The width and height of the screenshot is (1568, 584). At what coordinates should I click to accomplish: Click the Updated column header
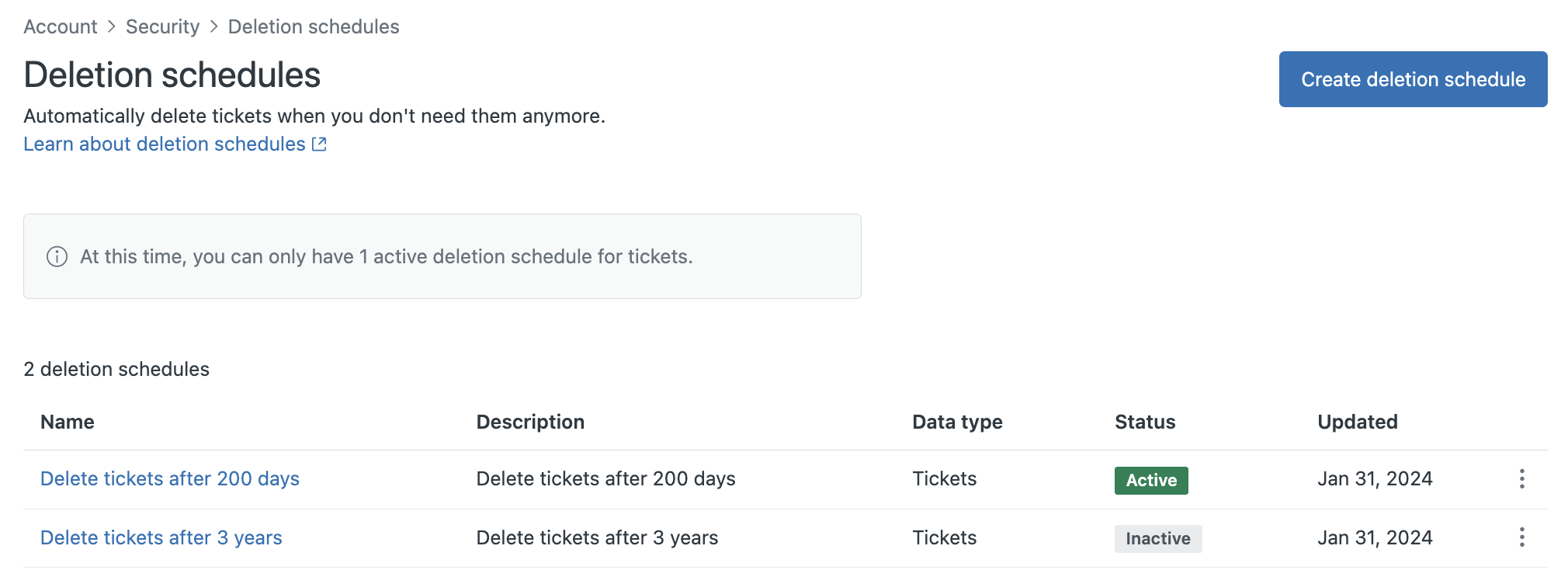[1358, 422]
